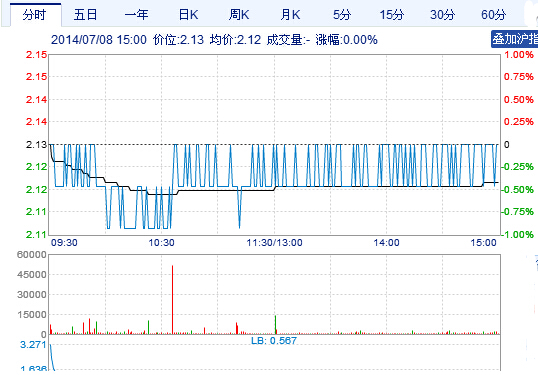Click the 0.75% red axis label
This screenshot has width=538, height=375.
click(519, 77)
